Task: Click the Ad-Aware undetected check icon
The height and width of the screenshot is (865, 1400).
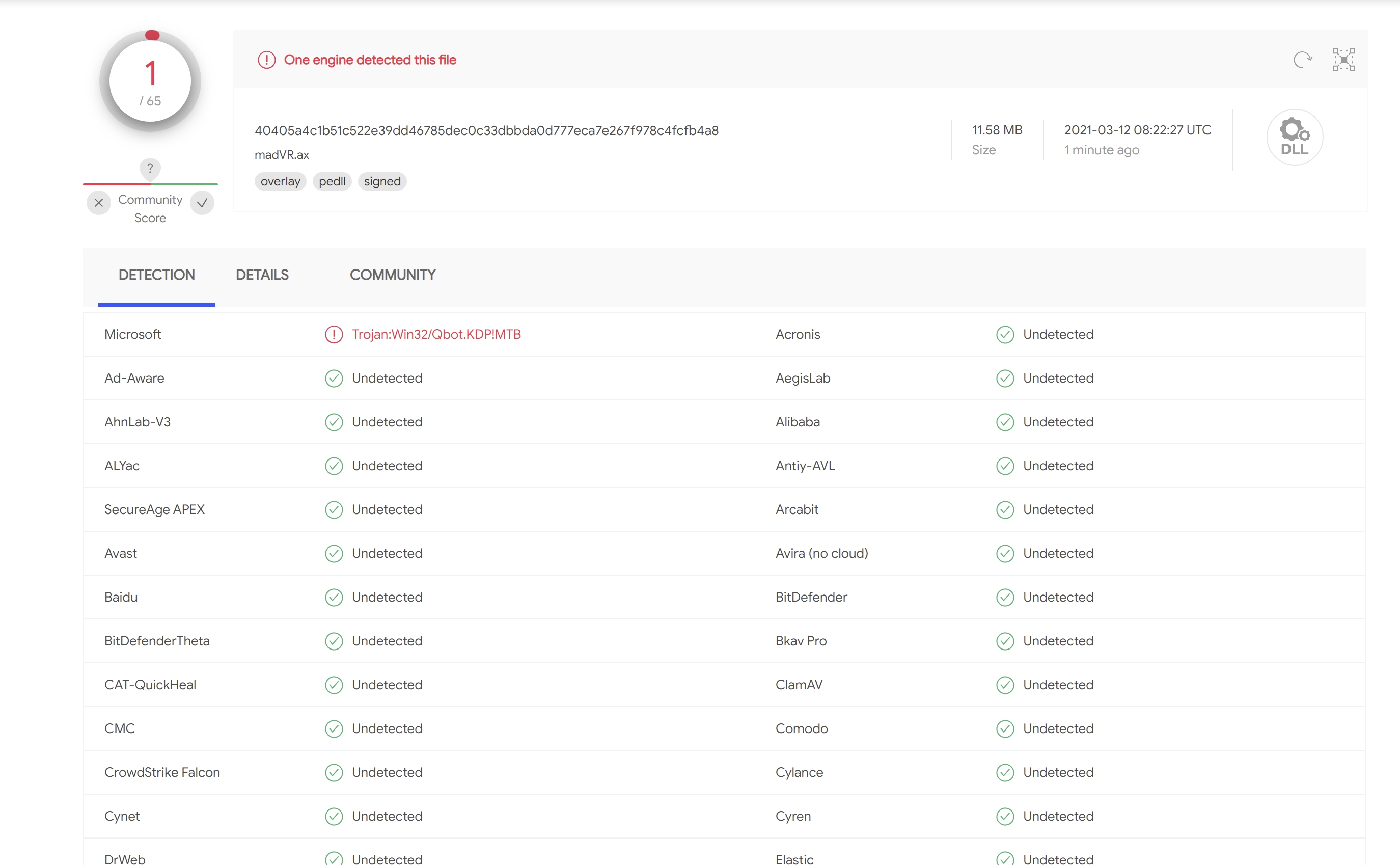Action: click(334, 378)
